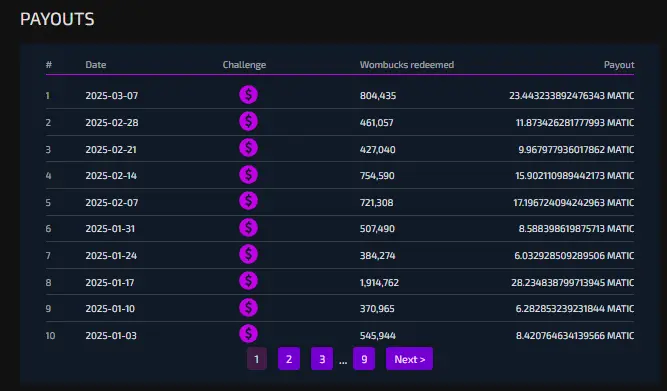The width and height of the screenshot is (667, 391).
Task: Select date 2025-02-14
Action: [111, 176]
